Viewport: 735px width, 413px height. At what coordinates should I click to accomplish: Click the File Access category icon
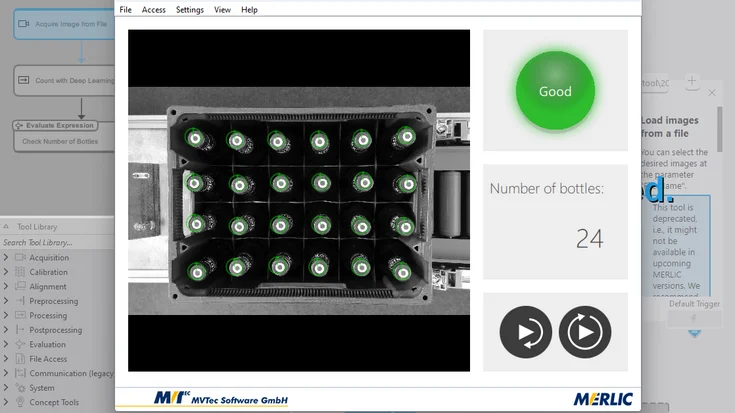19,359
